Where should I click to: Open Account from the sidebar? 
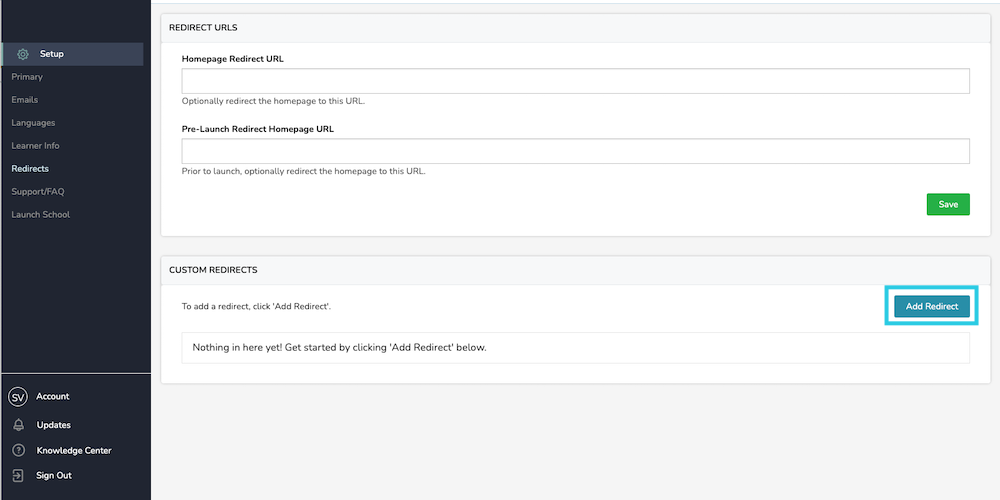[53, 397]
